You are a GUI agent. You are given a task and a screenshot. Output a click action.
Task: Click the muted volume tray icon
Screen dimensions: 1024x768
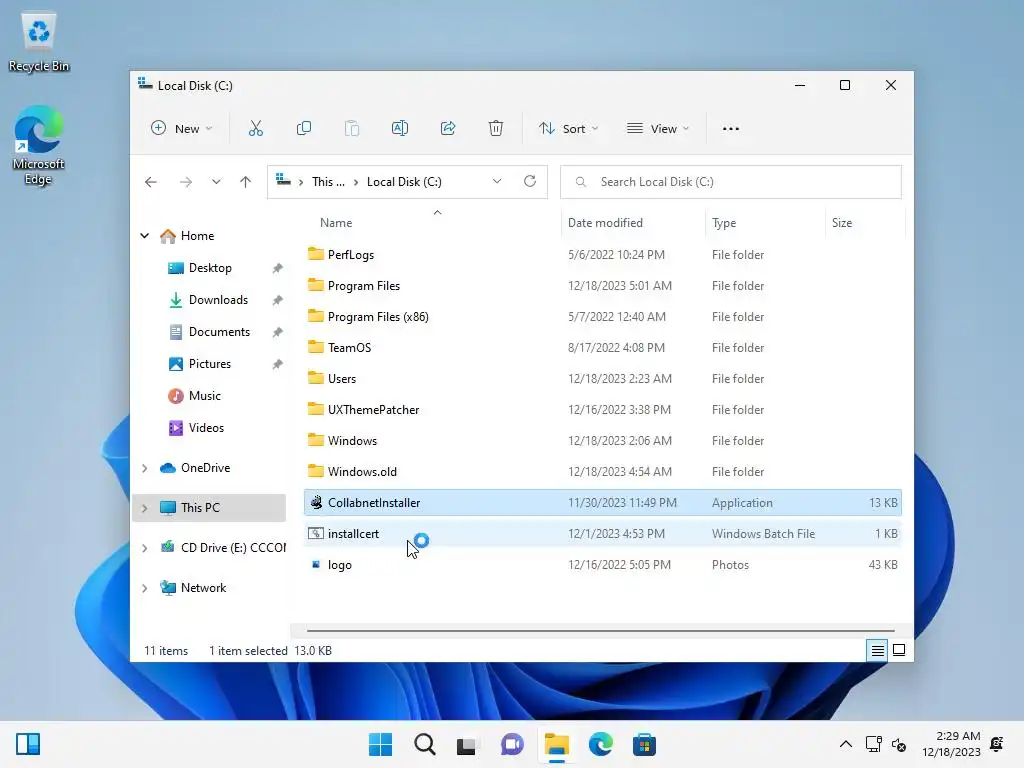899,744
